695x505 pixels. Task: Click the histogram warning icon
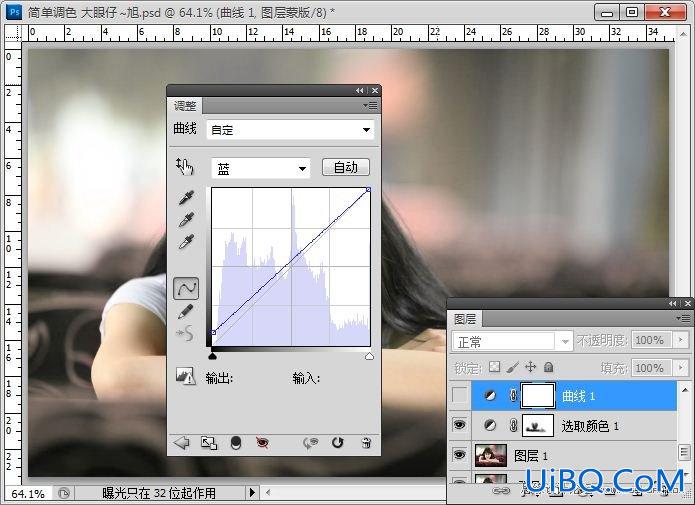pos(186,376)
